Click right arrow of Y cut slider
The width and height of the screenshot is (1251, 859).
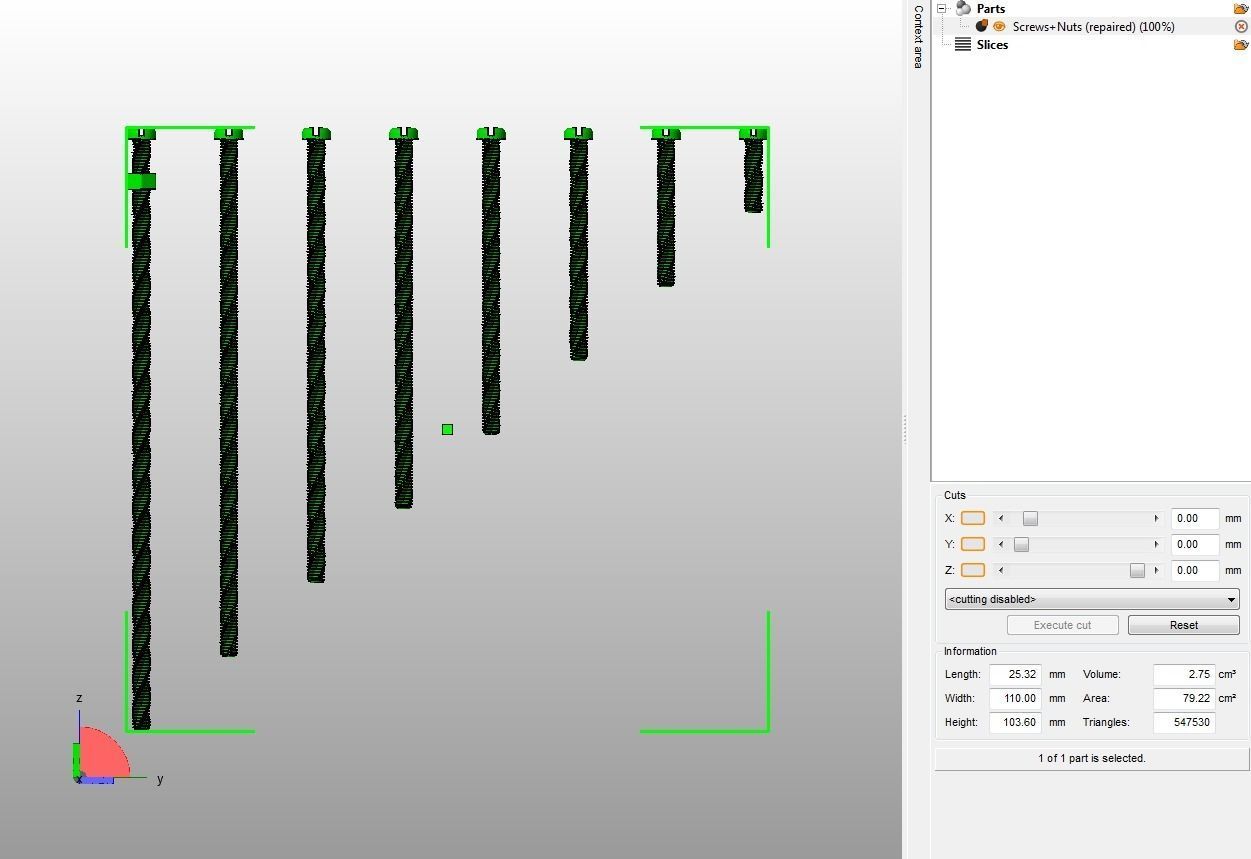[1156, 544]
